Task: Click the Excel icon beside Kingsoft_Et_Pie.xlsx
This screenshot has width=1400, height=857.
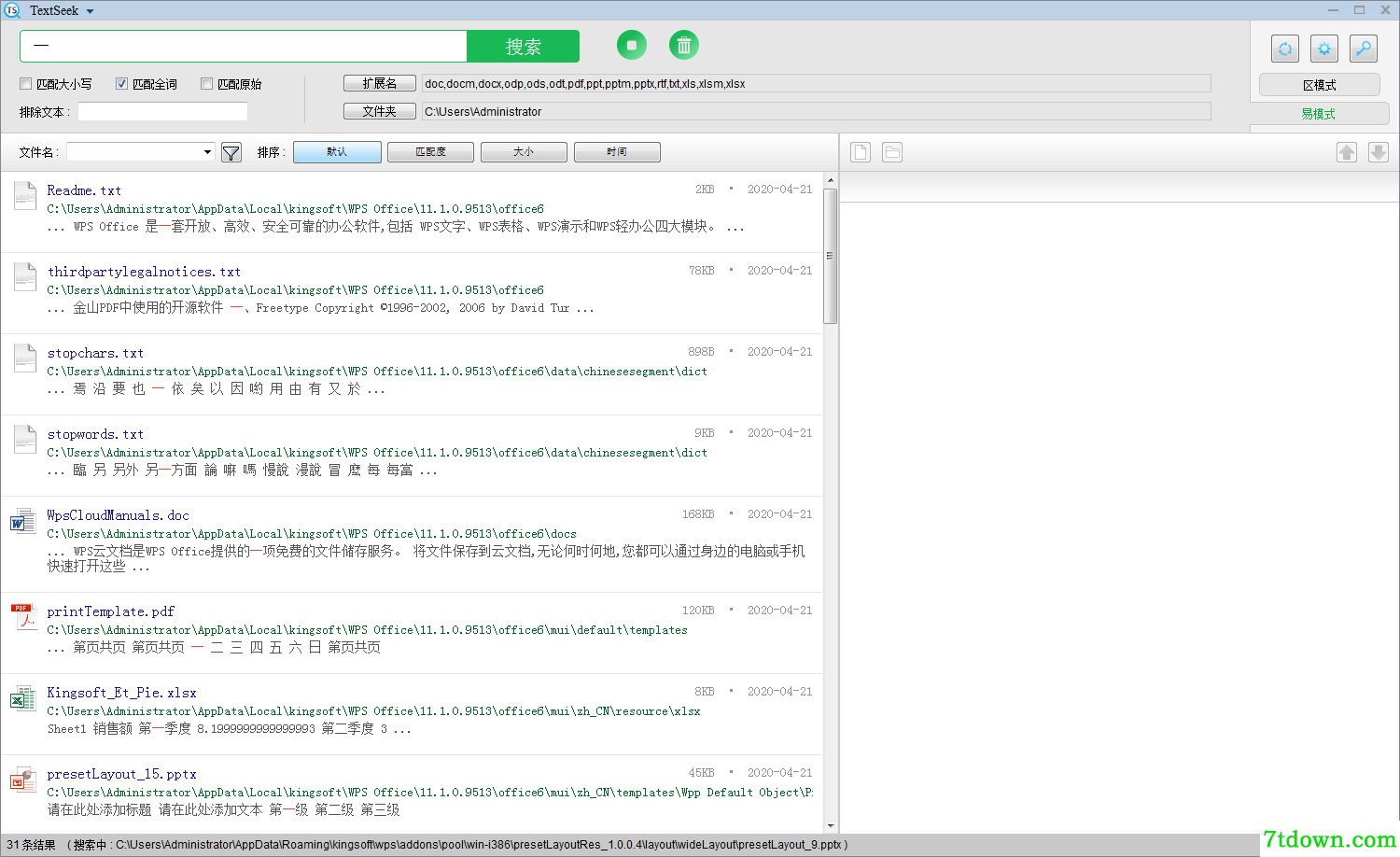Action: click(22, 698)
